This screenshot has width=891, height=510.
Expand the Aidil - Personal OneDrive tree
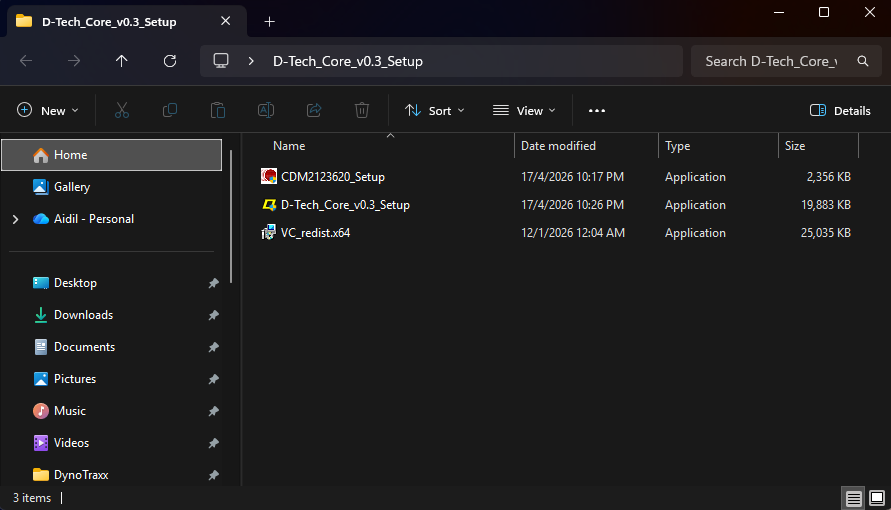tap(15, 219)
